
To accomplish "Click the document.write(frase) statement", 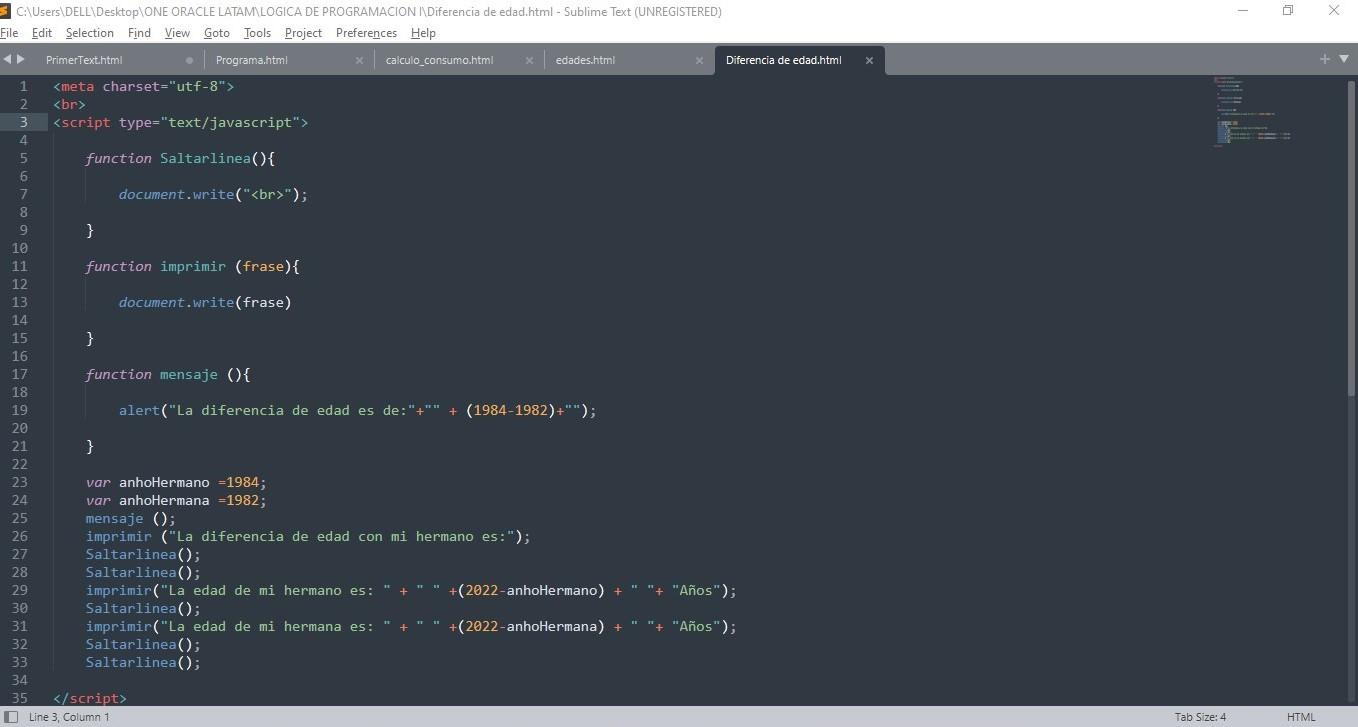I will coord(205,302).
